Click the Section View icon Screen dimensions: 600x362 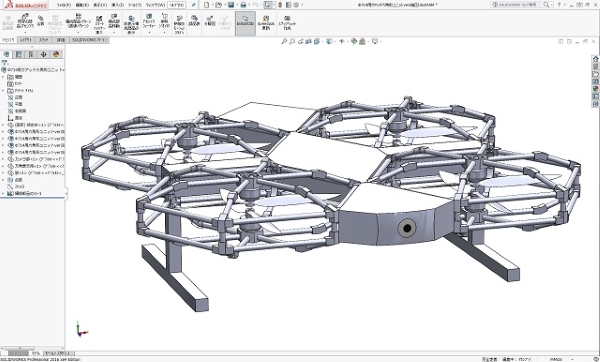tap(309, 41)
